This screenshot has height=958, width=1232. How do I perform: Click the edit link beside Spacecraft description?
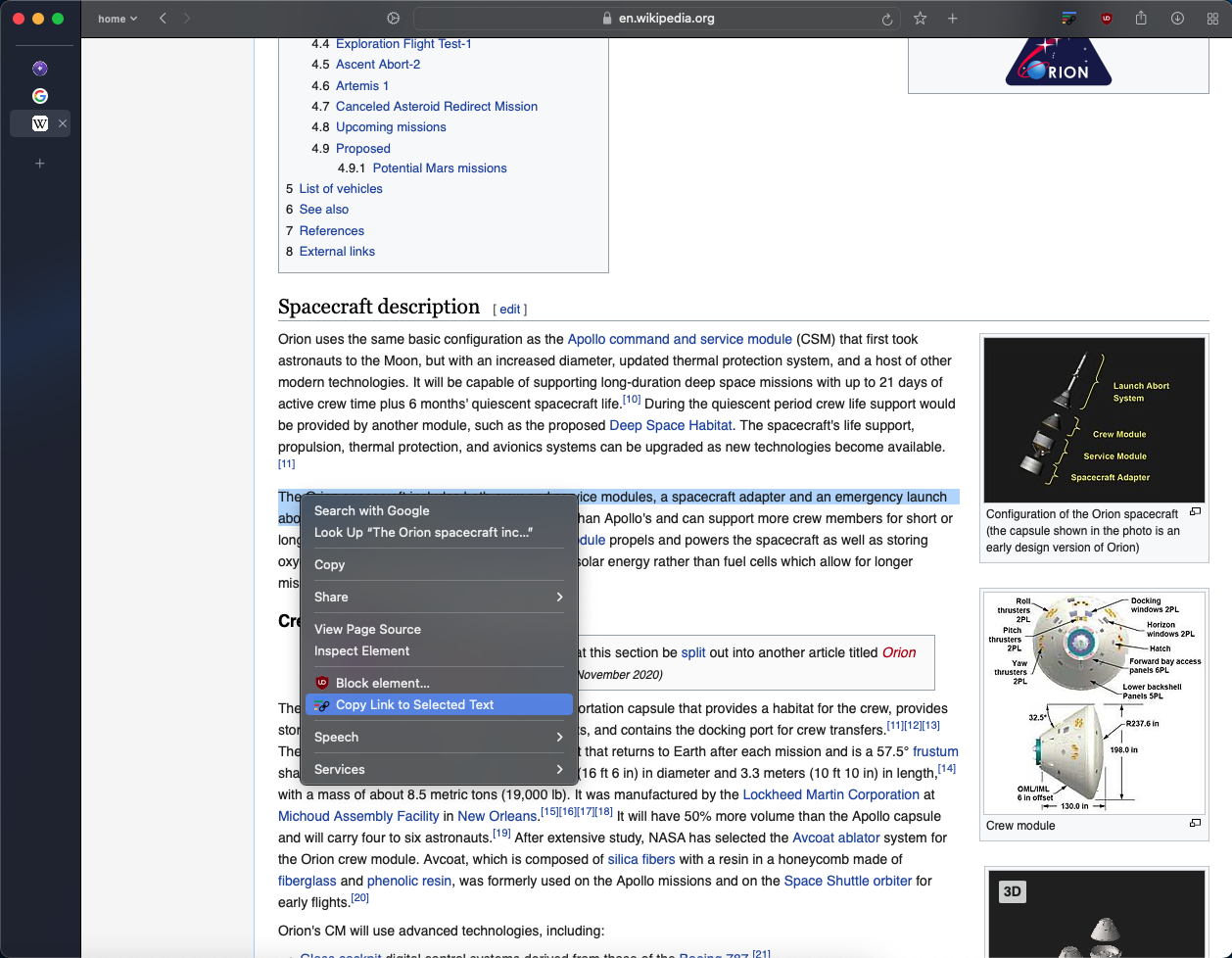pyautogui.click(x=510, y=310)
